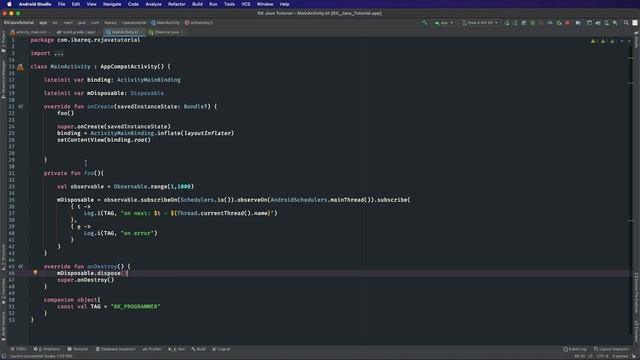This screenshot has width=640, height=360.
Task: Open the Help menu
Action: coord(284,4)
